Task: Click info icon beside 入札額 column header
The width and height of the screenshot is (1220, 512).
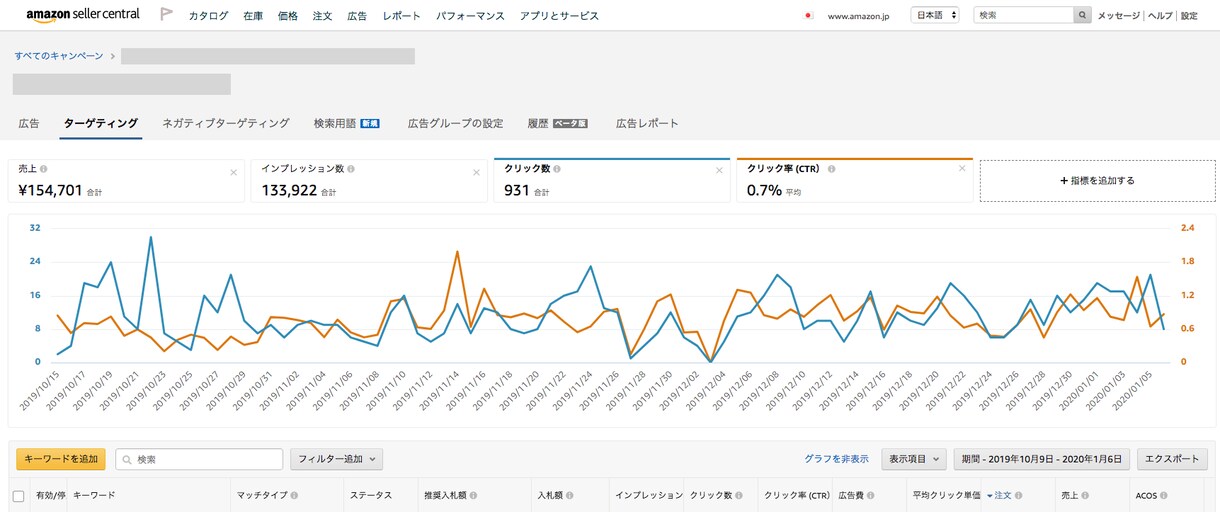Action: point(571,496)
